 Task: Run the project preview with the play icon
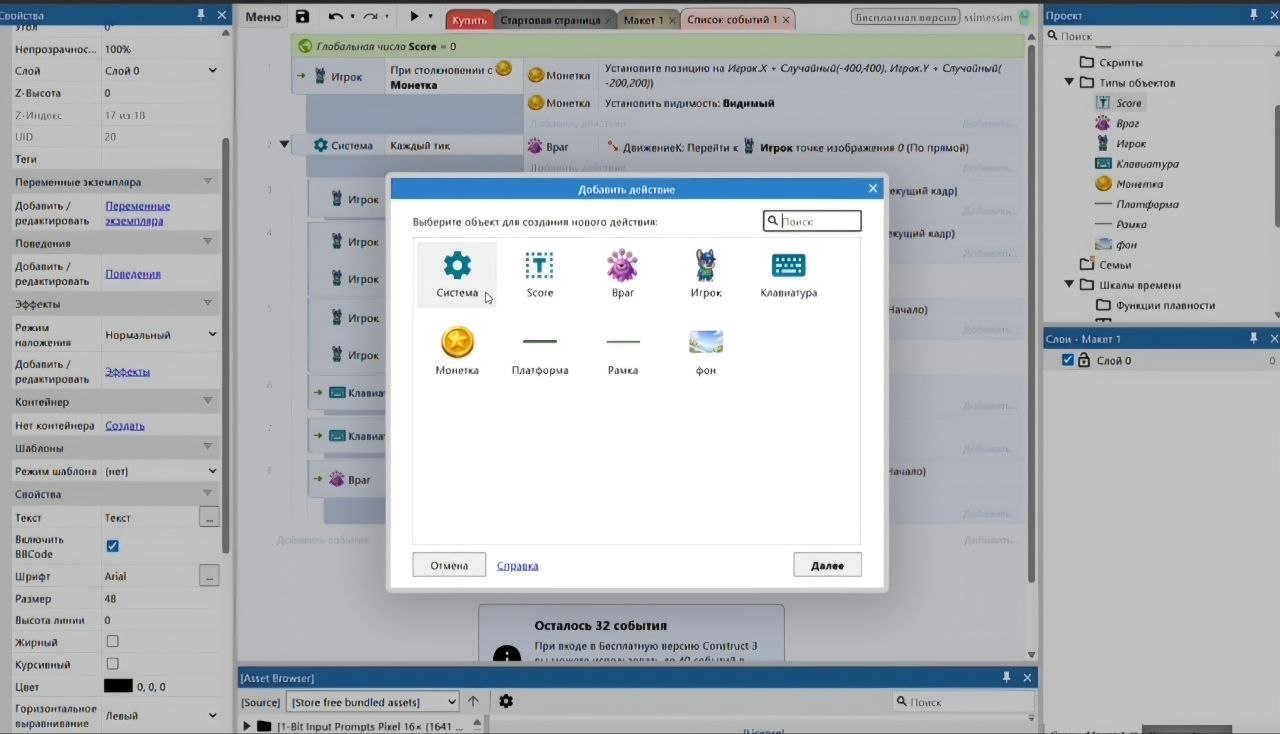click(414, 17)
